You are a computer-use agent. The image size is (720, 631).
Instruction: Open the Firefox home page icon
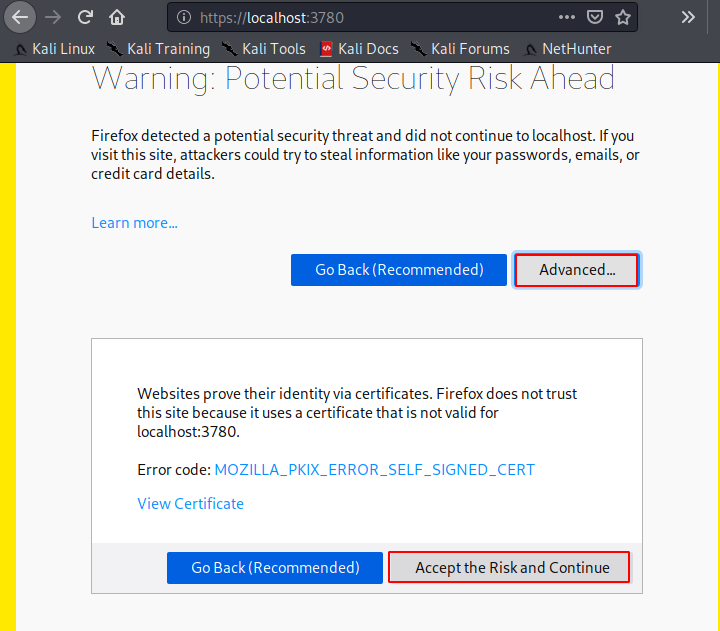pyautogui.click(x=117, y=17)
